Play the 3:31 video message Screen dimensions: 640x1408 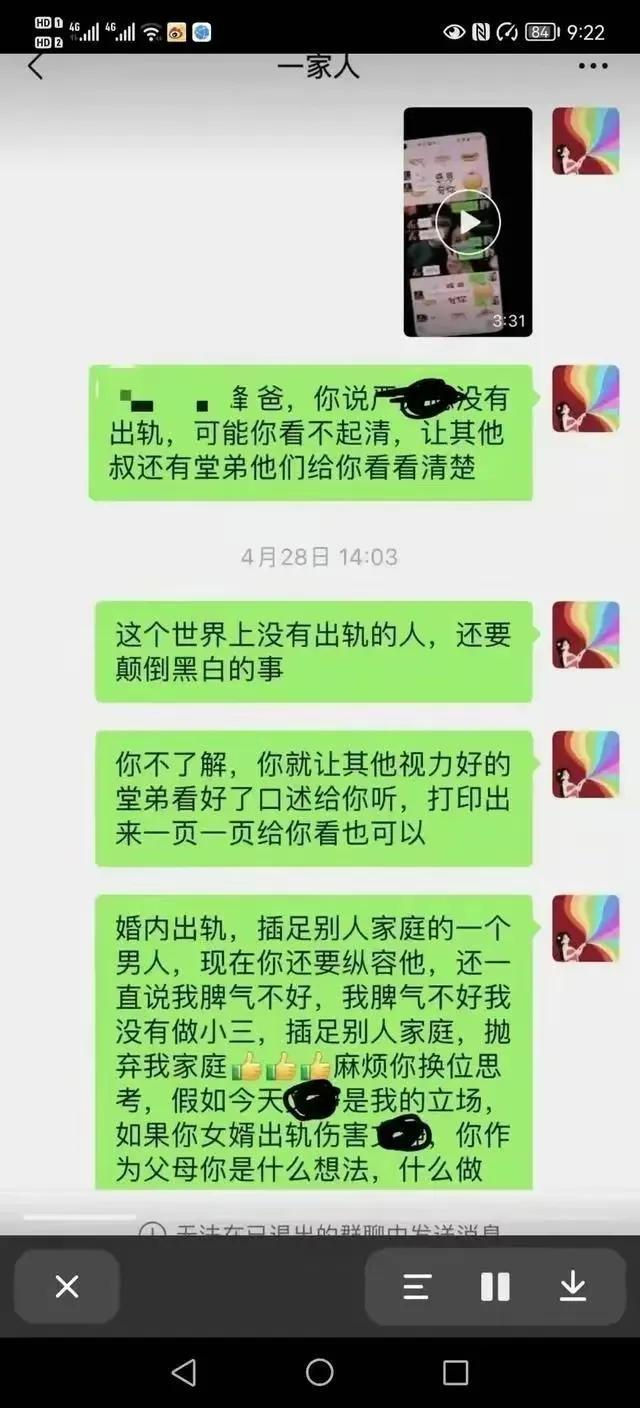(468, 221)
